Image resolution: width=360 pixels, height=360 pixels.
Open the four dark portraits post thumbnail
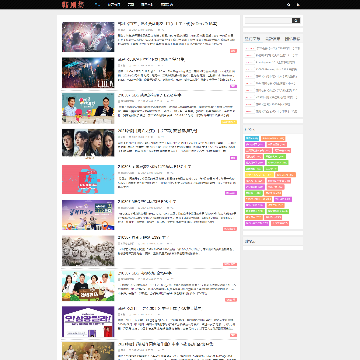[88, 143]
